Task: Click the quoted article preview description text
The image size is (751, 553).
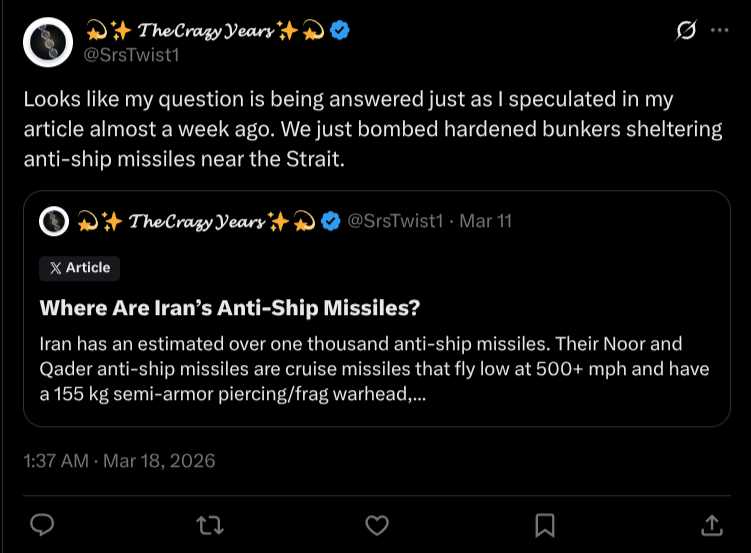Action: (375, 369)
